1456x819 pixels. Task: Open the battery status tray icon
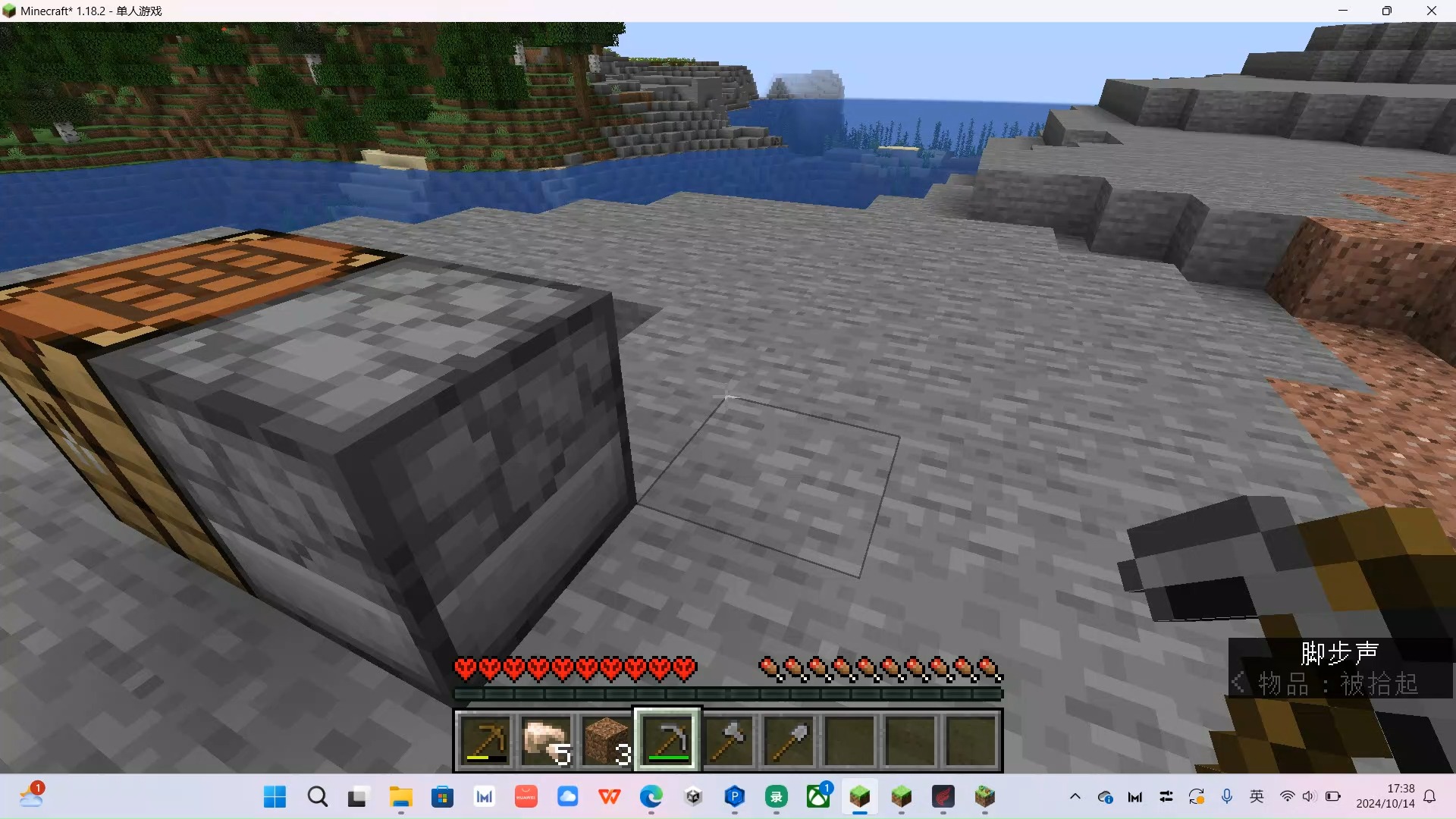[1332, 797]
